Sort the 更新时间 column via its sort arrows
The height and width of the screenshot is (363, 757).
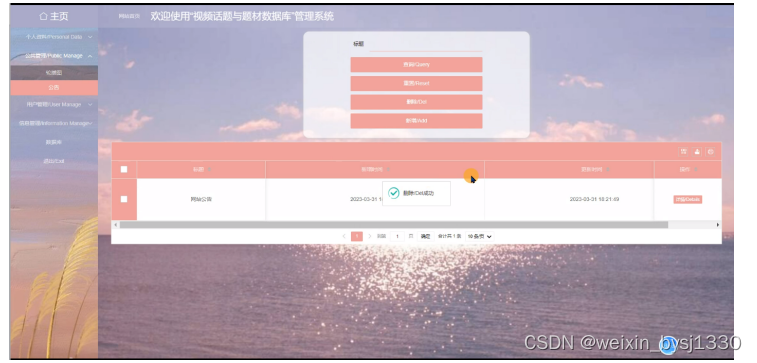click(x=608, y=169)
